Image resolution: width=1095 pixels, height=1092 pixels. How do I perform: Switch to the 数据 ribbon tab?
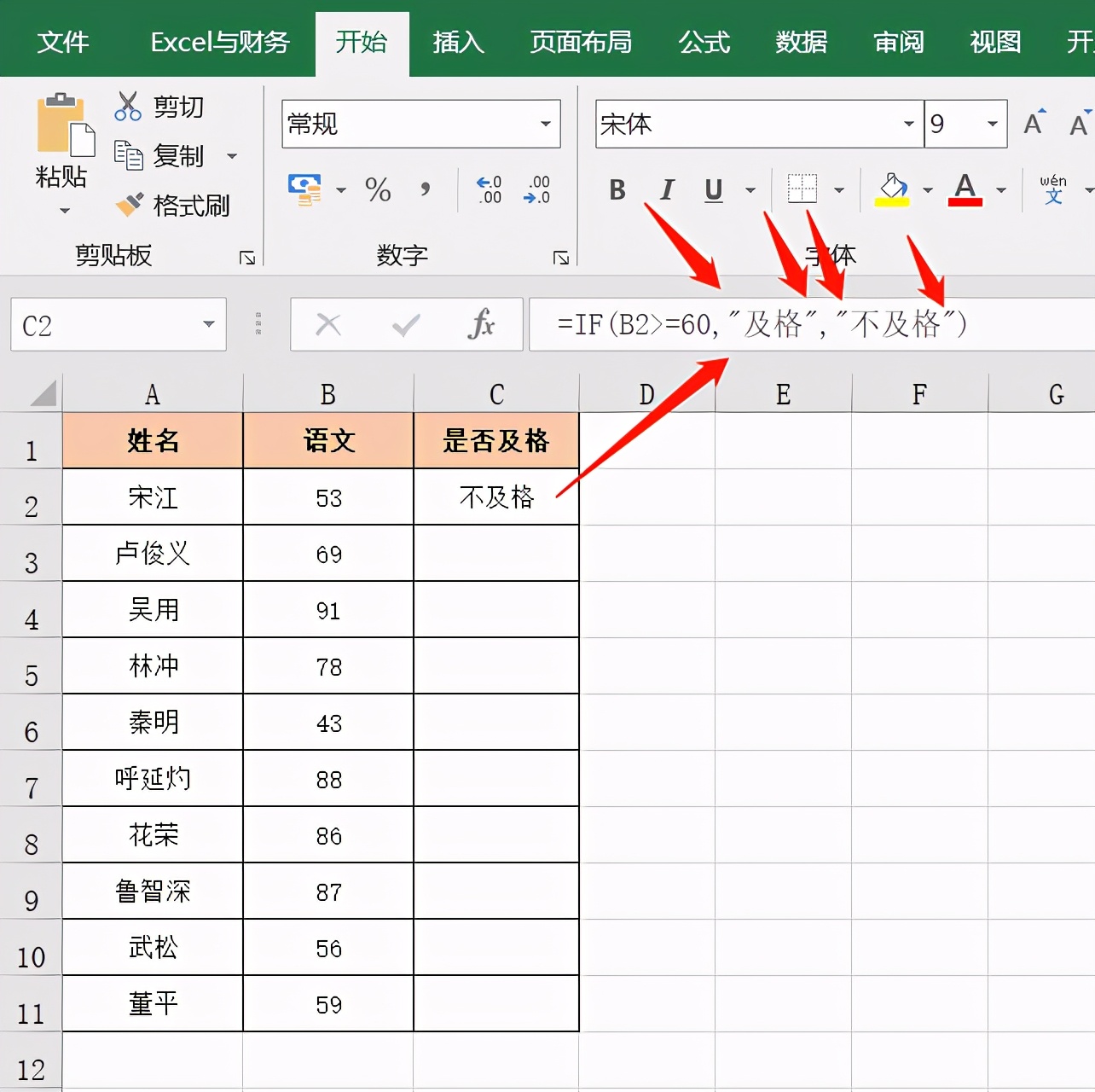pos(800,42)
